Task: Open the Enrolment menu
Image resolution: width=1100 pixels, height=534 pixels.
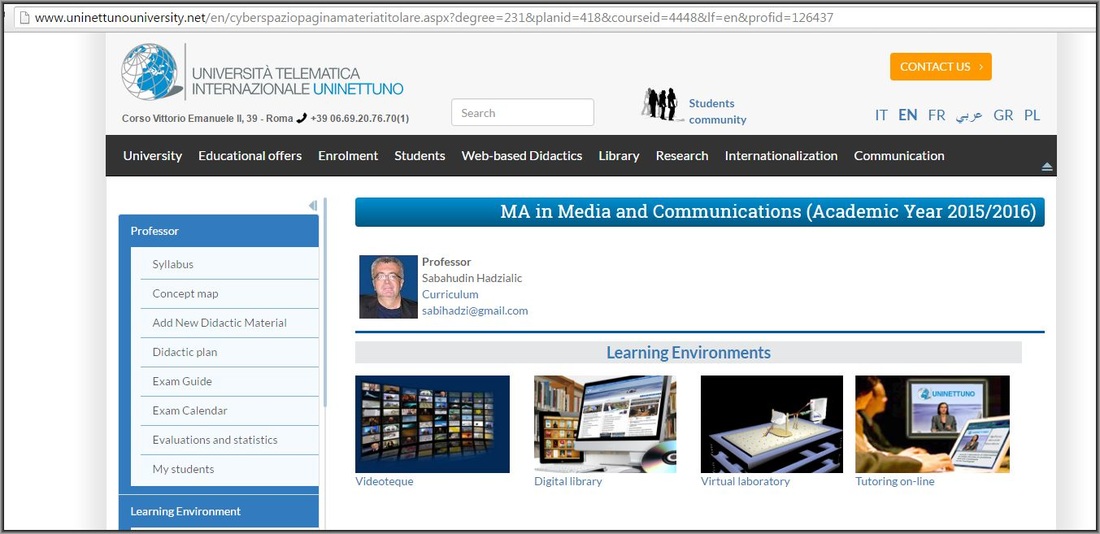Action: point(348,156)
